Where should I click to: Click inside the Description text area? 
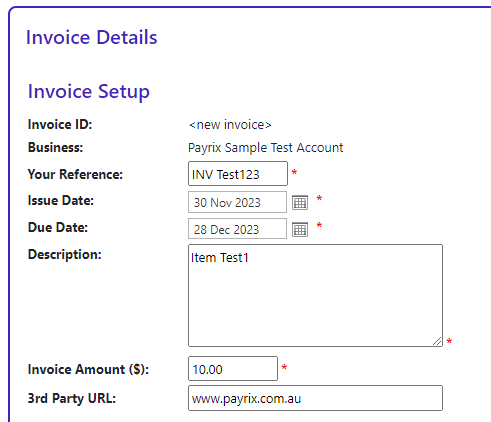(315, 295)
